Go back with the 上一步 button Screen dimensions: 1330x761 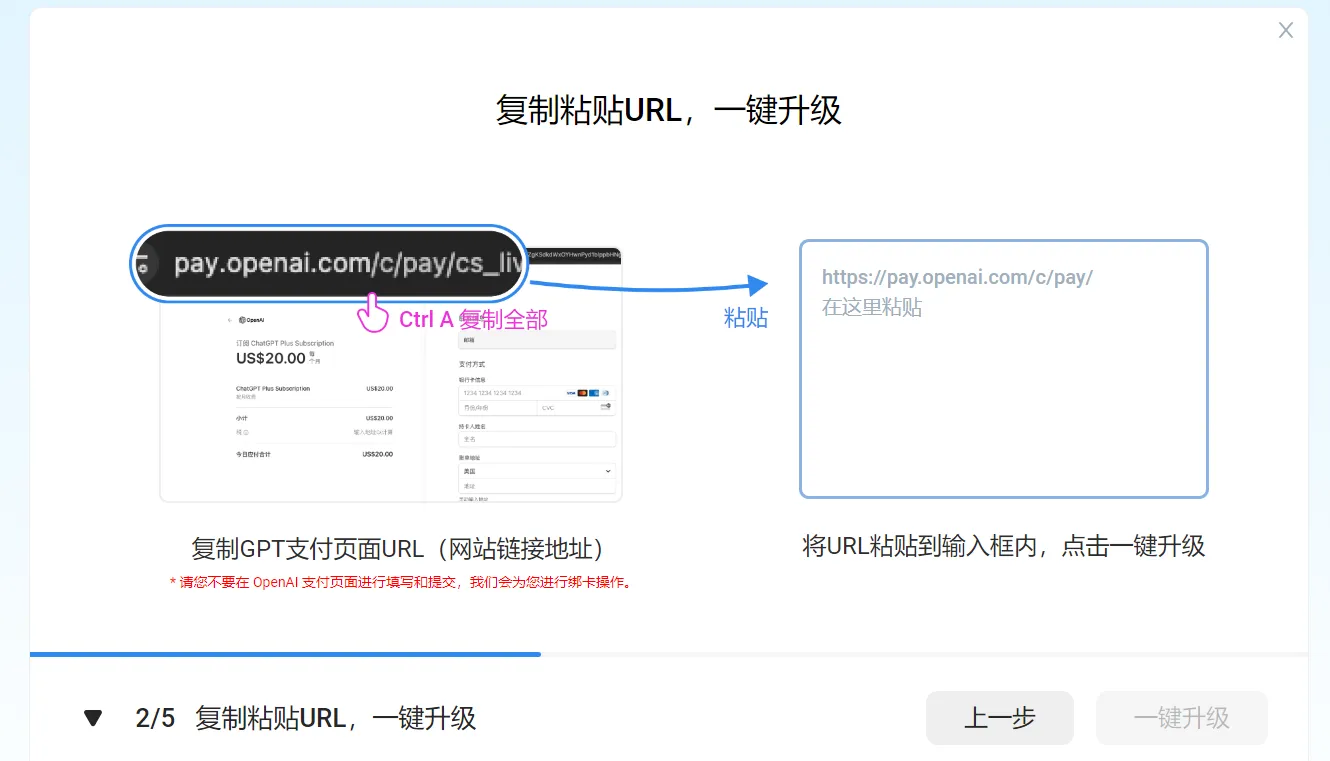click(1000, 718)
